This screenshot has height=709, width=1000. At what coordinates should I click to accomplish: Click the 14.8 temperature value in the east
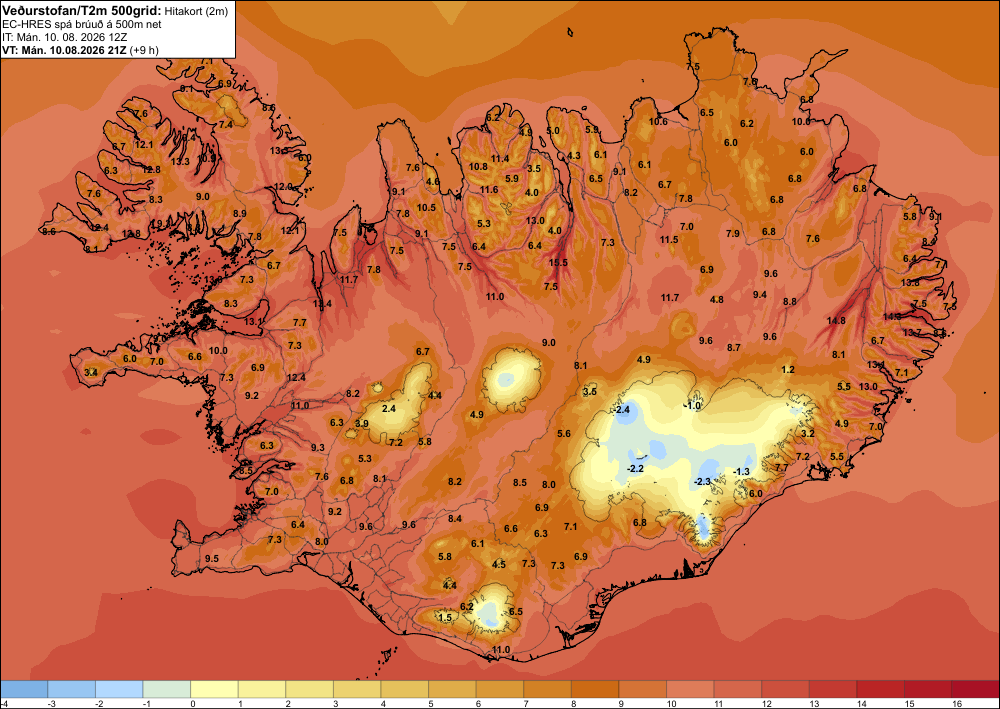point(835,321)
